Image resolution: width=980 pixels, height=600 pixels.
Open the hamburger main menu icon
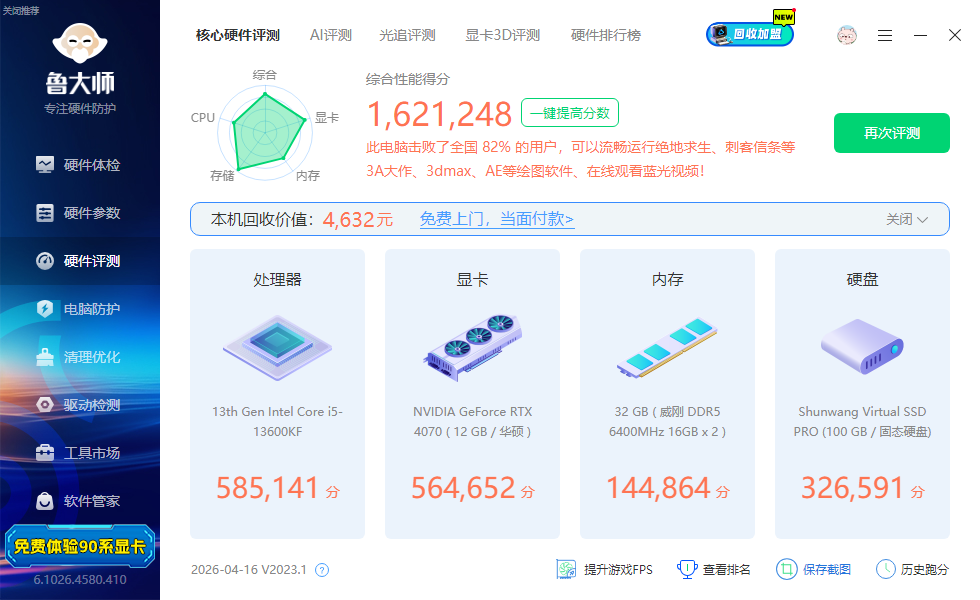tap(885, 35)
